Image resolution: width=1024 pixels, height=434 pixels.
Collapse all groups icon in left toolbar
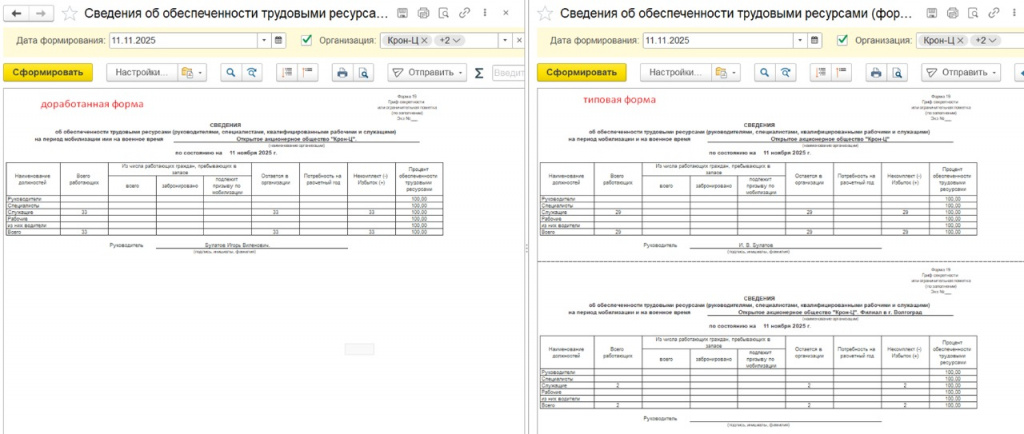[307, 72]
